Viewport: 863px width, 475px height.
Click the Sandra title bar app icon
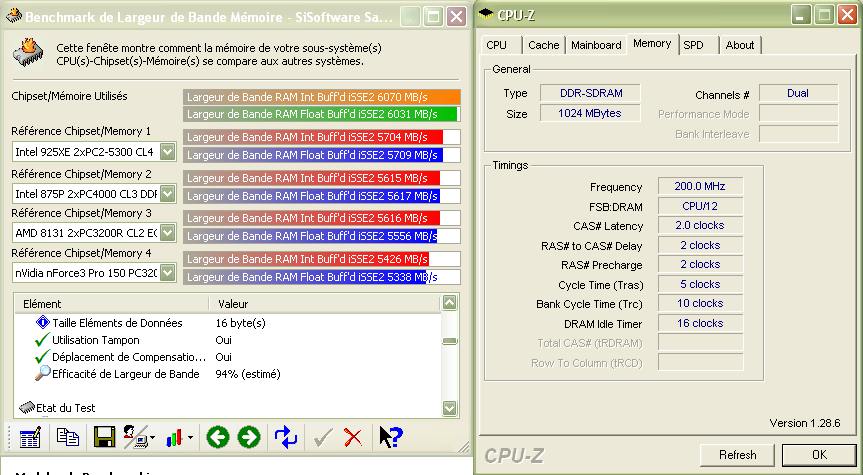click(14, 15)
